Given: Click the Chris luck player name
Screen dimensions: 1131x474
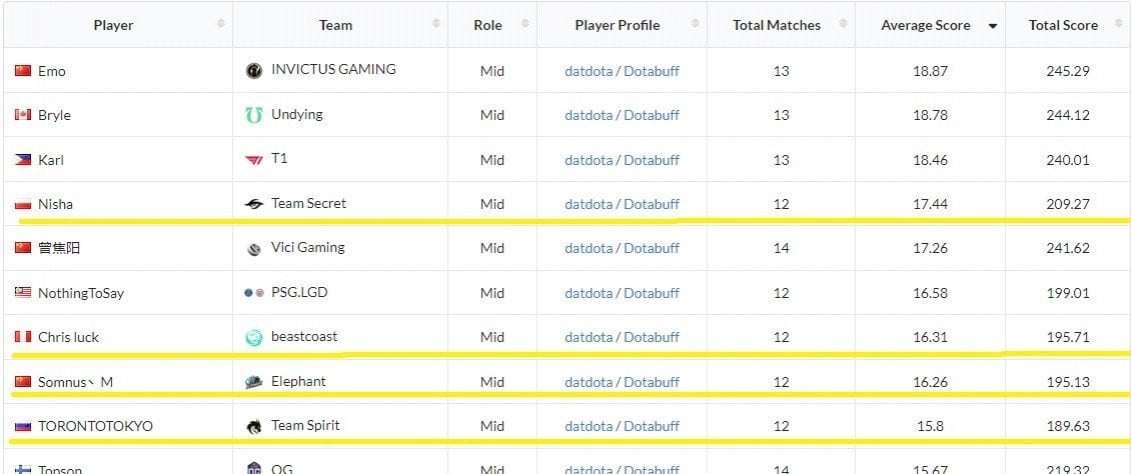Looking at the screenshot, I should (69, 337).
